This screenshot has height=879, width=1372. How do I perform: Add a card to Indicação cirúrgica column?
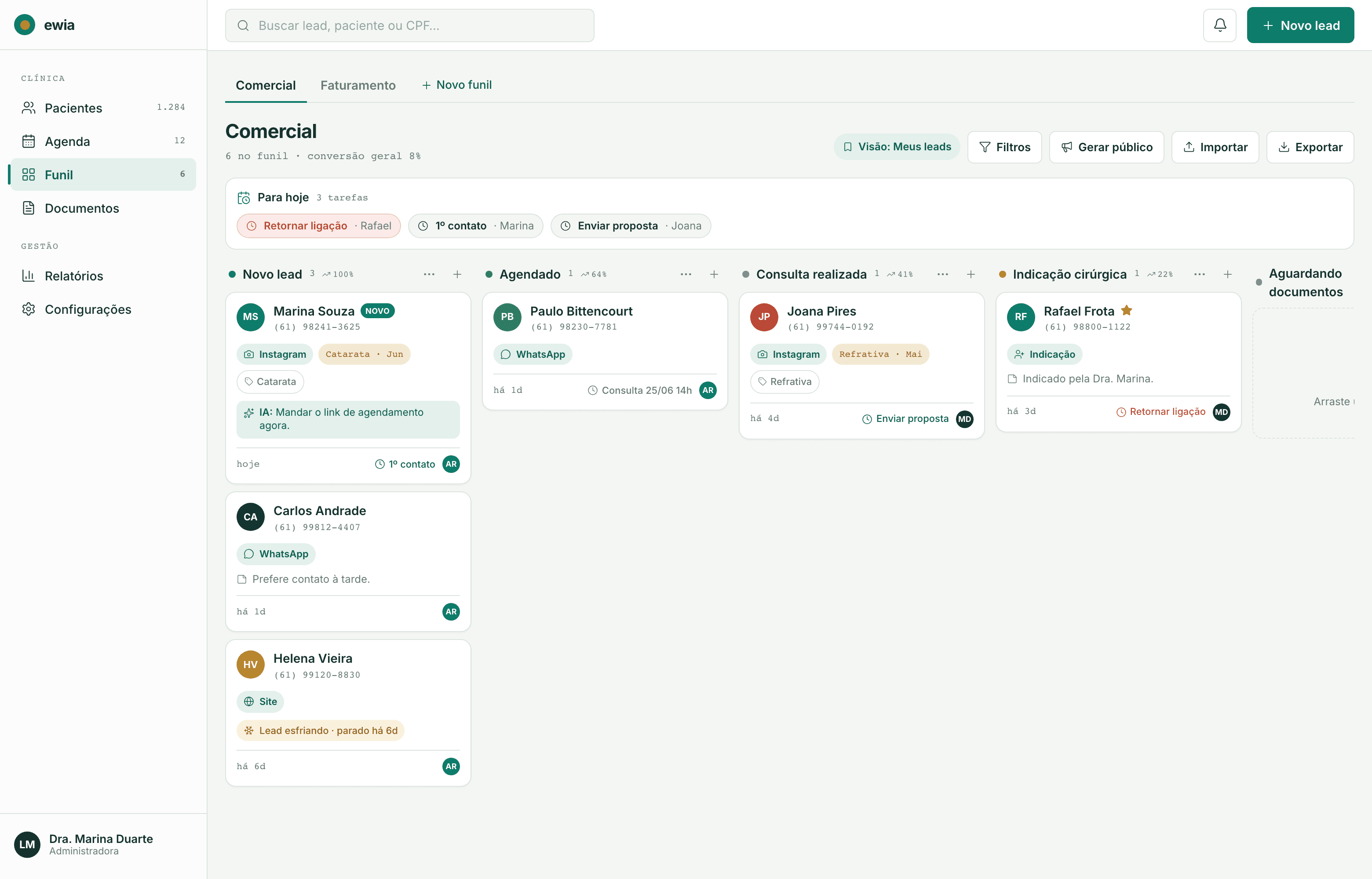point(1228,275)
